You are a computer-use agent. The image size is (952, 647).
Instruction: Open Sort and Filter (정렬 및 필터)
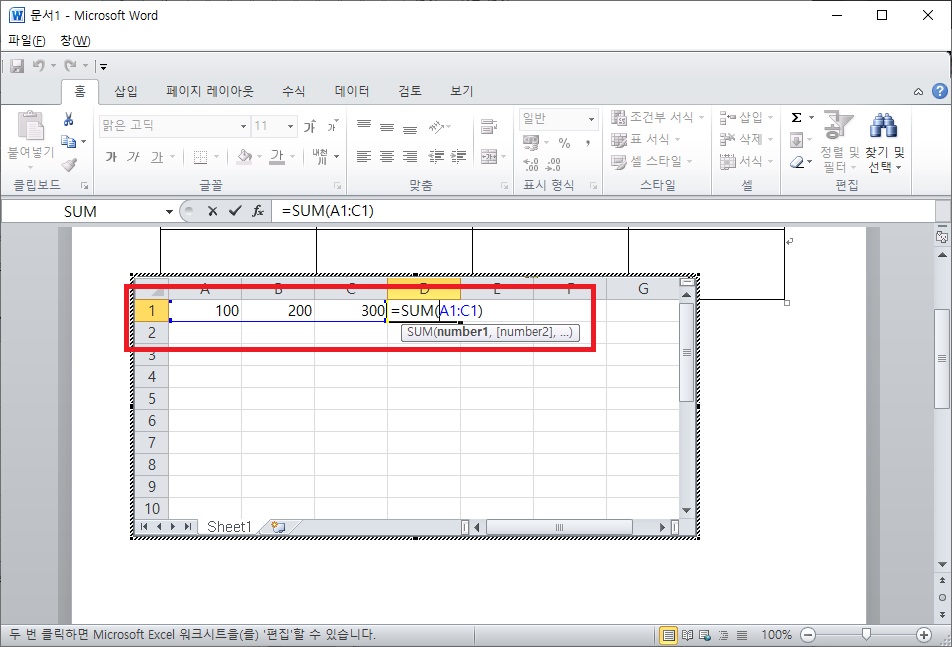pos(840,141)
